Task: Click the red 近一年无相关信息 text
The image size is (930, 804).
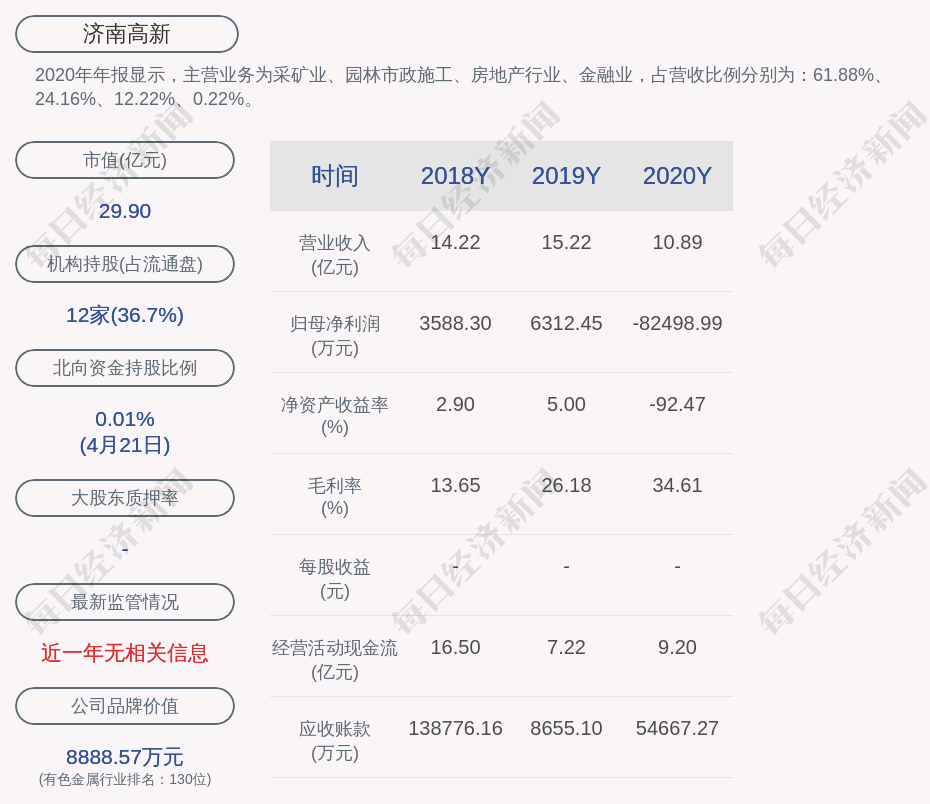Action: 125,653
